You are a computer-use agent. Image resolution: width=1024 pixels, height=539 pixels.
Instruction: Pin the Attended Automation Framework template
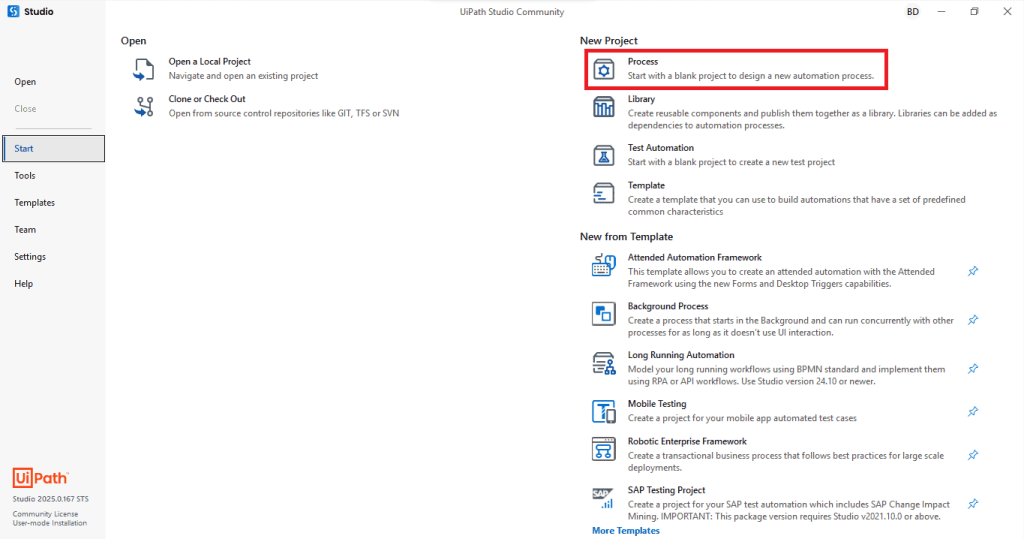click(x=973, y=271)
